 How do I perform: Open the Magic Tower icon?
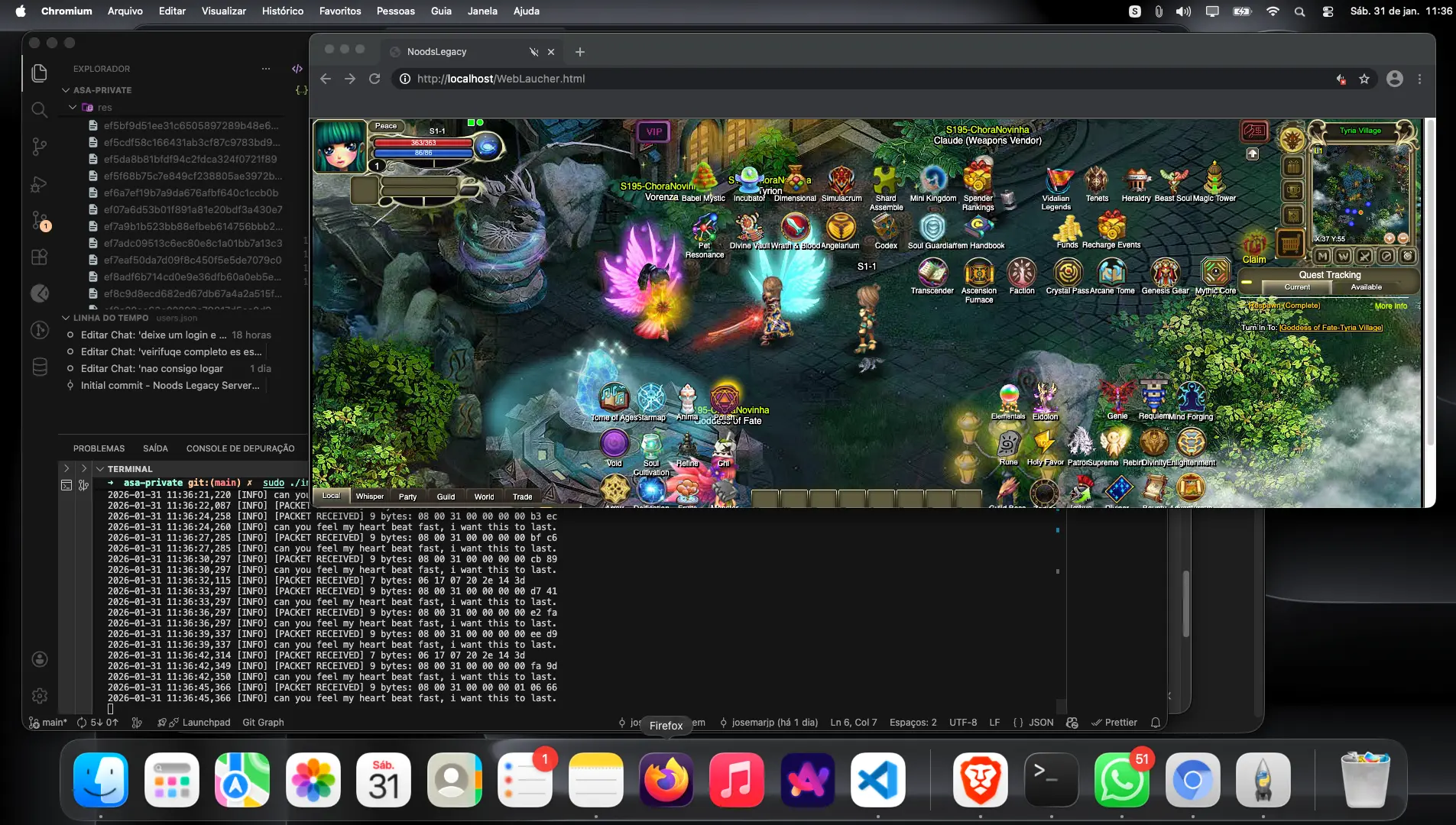point(1214,180)
